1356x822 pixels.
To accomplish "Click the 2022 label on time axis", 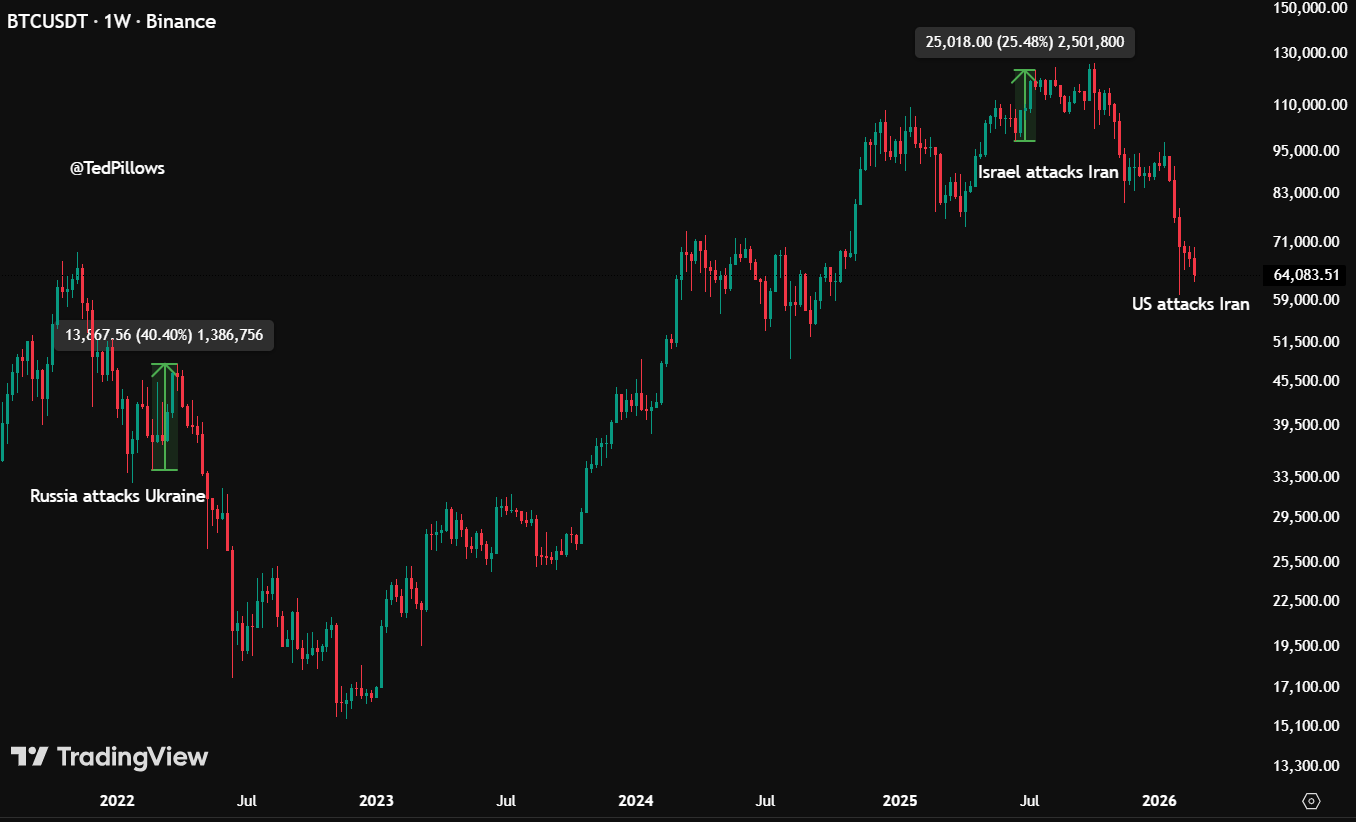I will [x=117, y=801].
